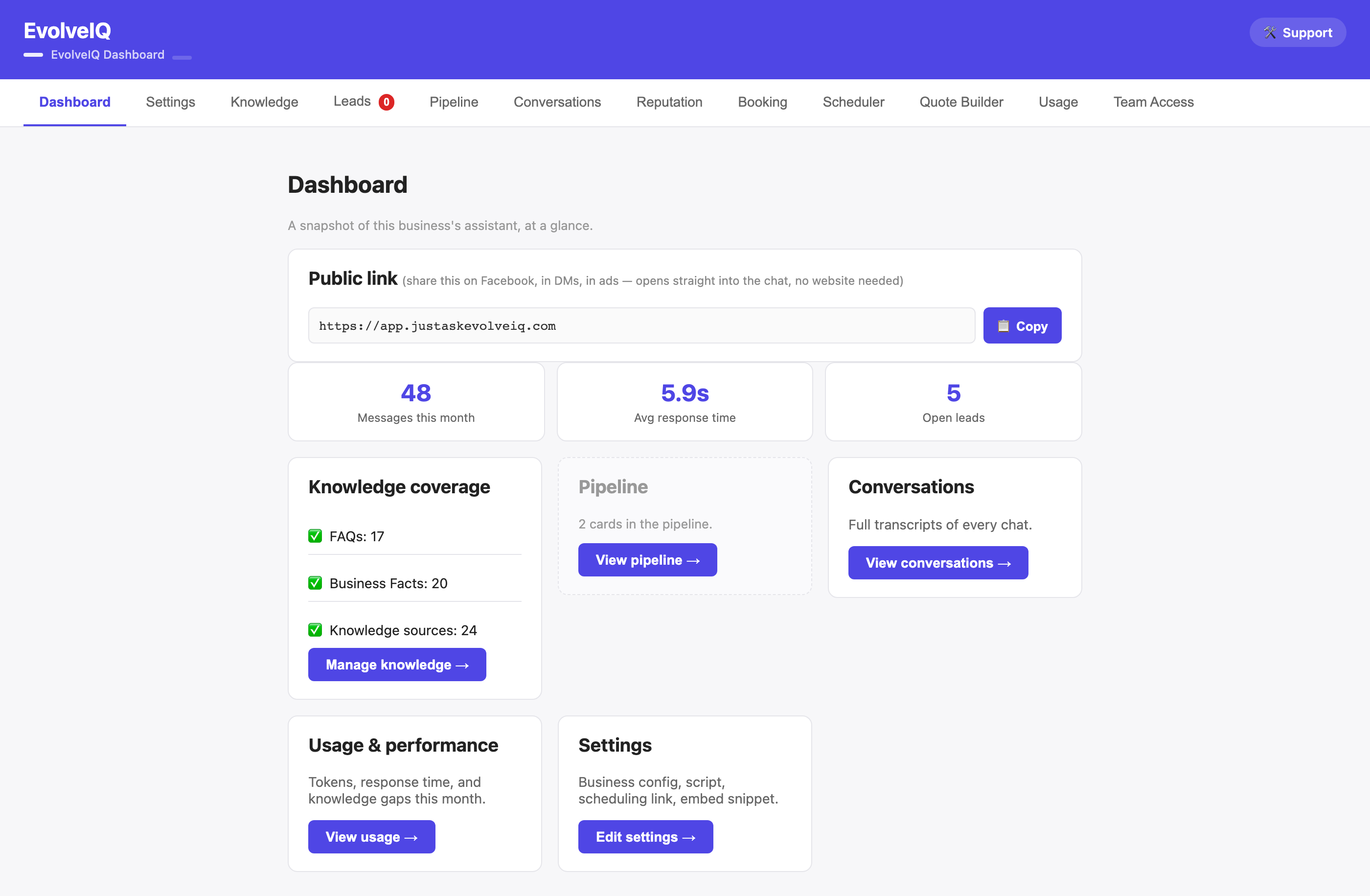Click the Usage & performance heading
Screen dimensions: 1370x896
pyautogui.click(x=403, y=746)
